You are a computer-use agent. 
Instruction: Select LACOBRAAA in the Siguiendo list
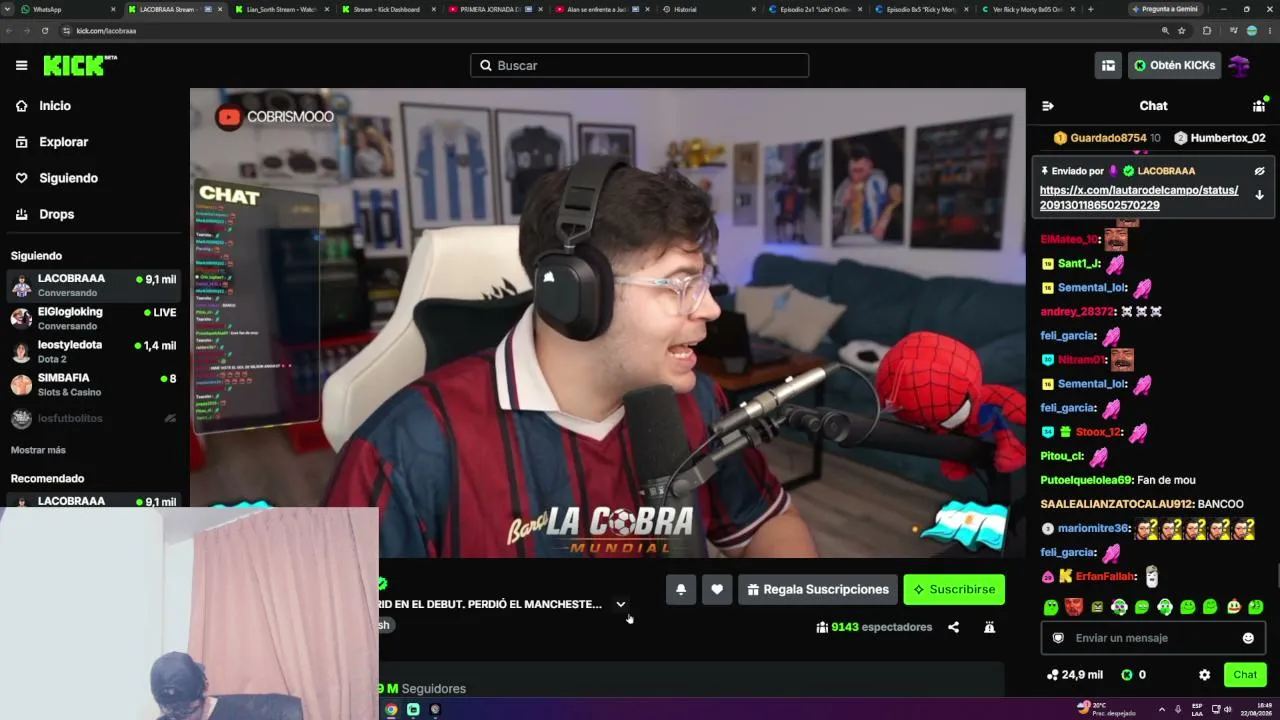93,285
